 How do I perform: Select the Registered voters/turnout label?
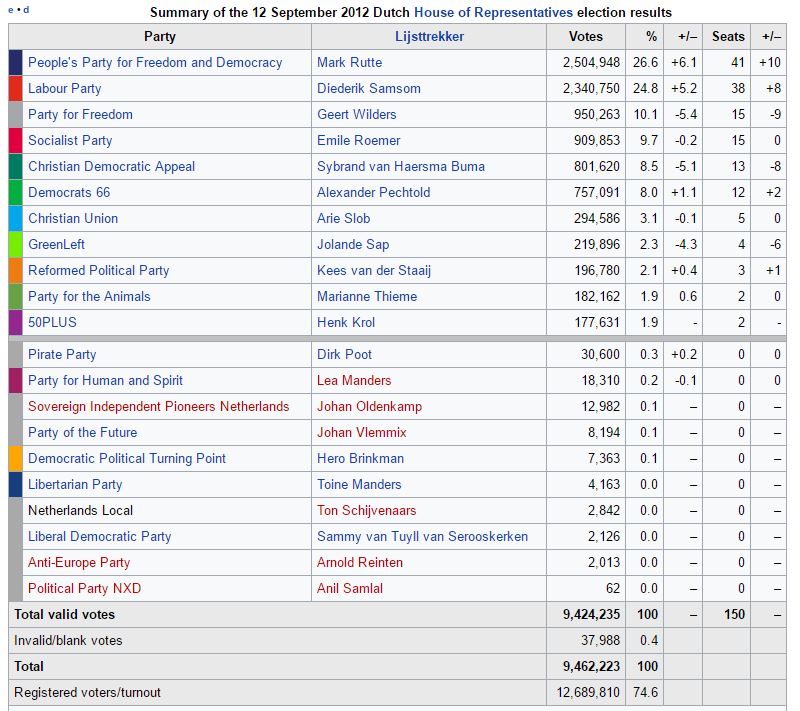tap(87, 693)
